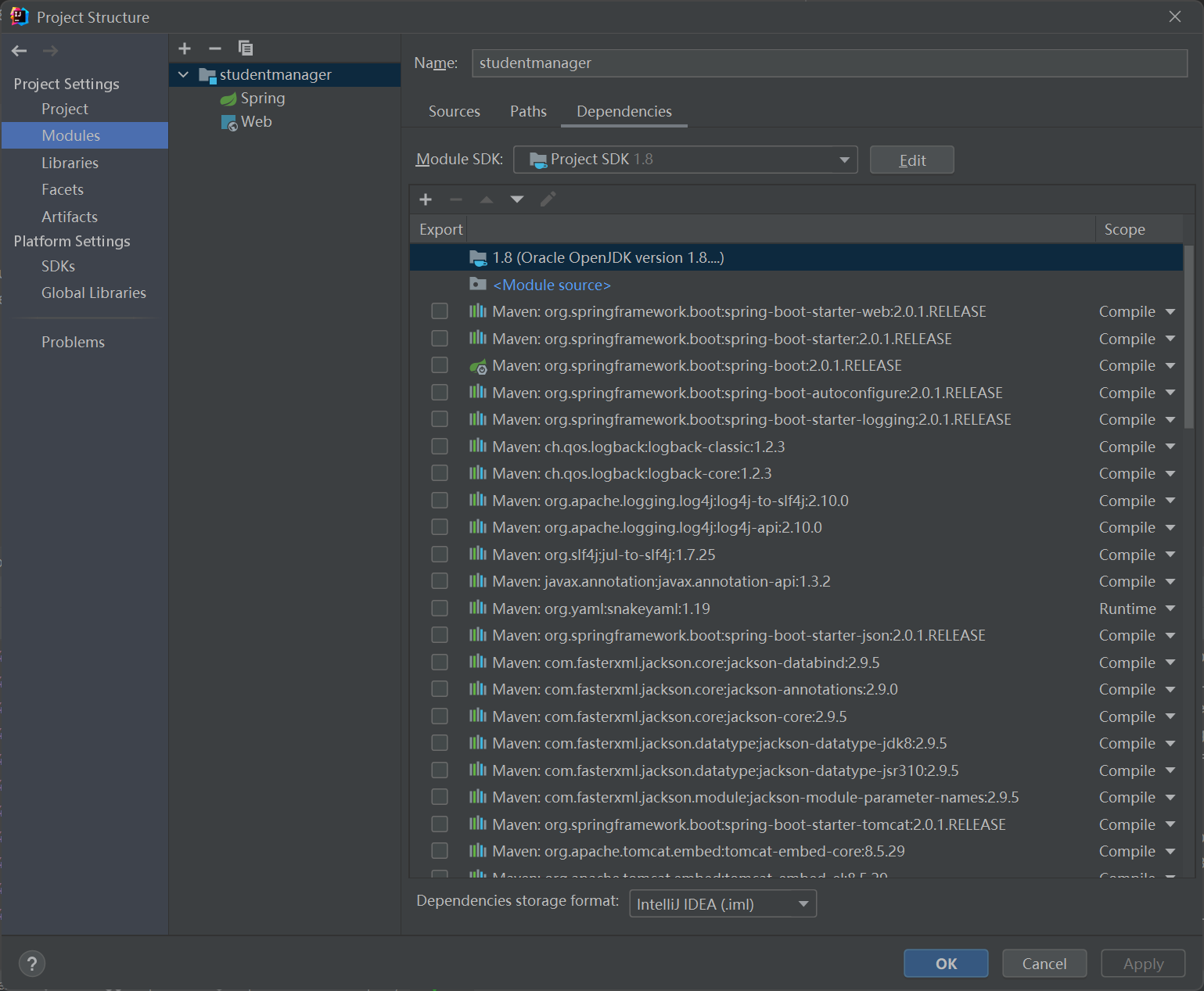Switch to the Paths tab
This screenshot has height=991, width=1204.
click(x=528, y=111)
